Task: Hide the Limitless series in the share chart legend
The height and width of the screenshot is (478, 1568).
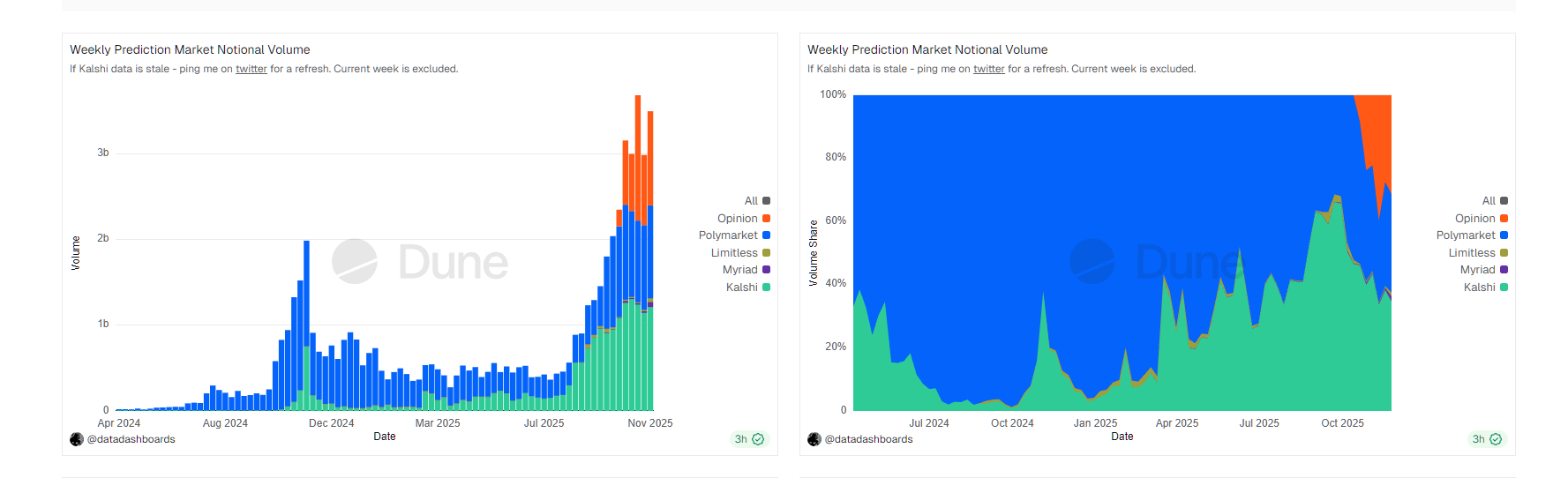Action: pyautogui.click(x=1471, y=253)
